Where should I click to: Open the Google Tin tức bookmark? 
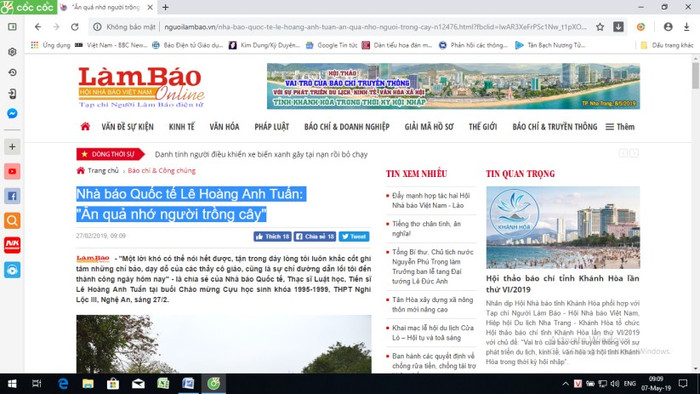[332, 45]
